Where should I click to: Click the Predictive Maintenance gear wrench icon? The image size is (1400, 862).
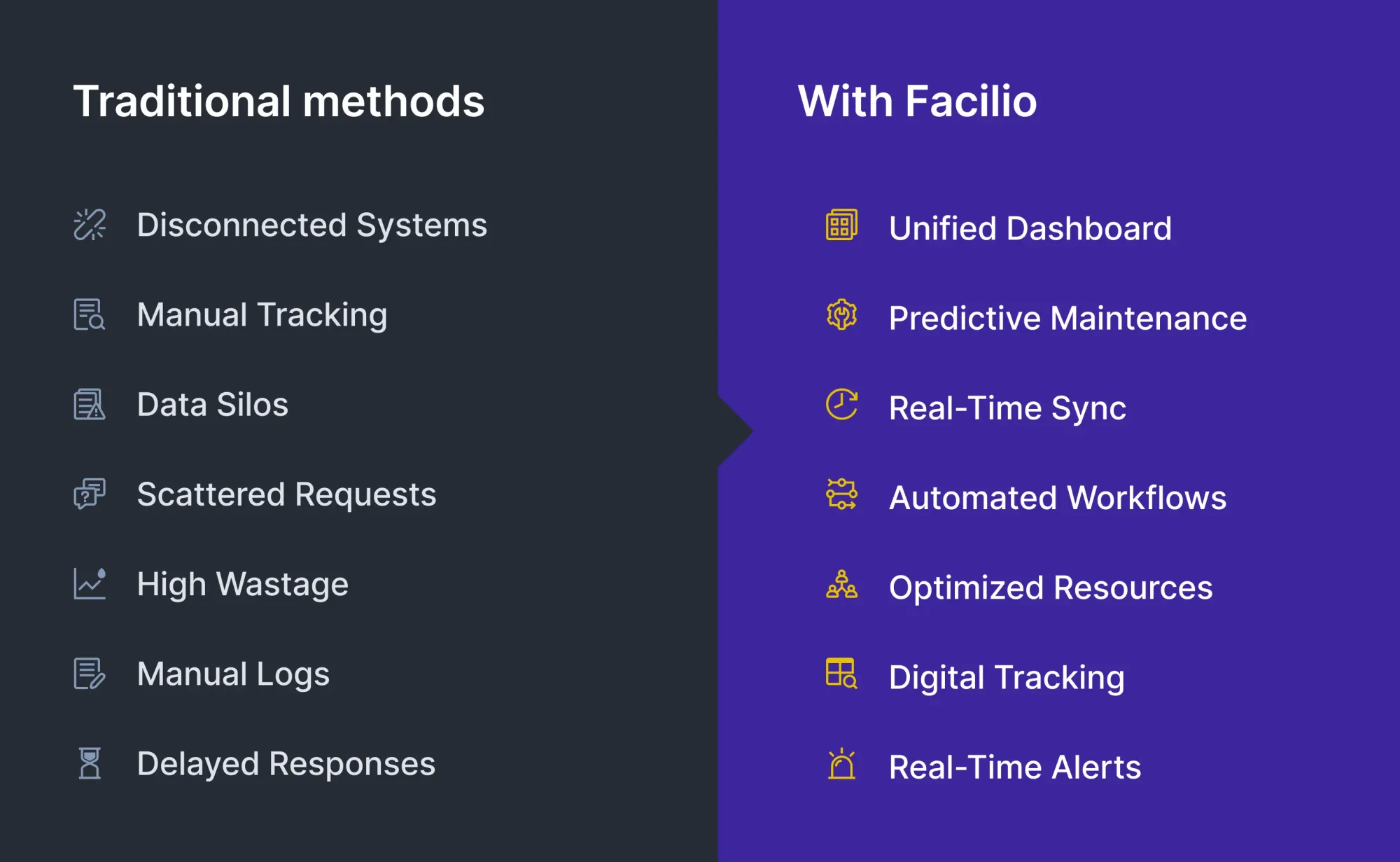pos(841,314)
